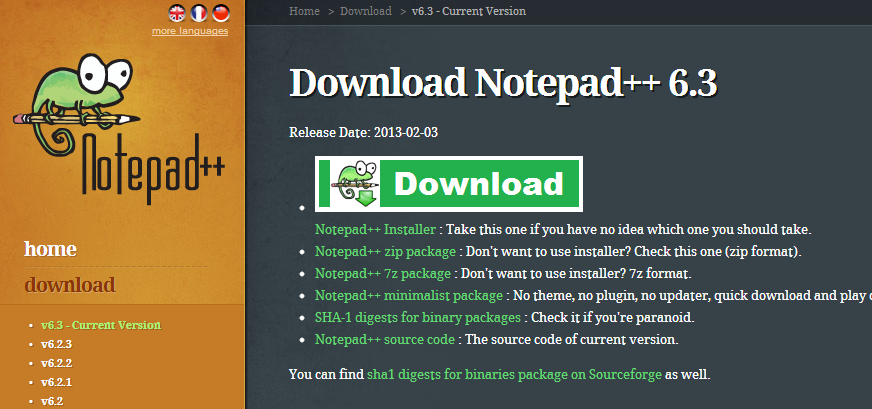Open the Notepad++ source code link
This screenshot has width=872, height=409.
point(385,339)
